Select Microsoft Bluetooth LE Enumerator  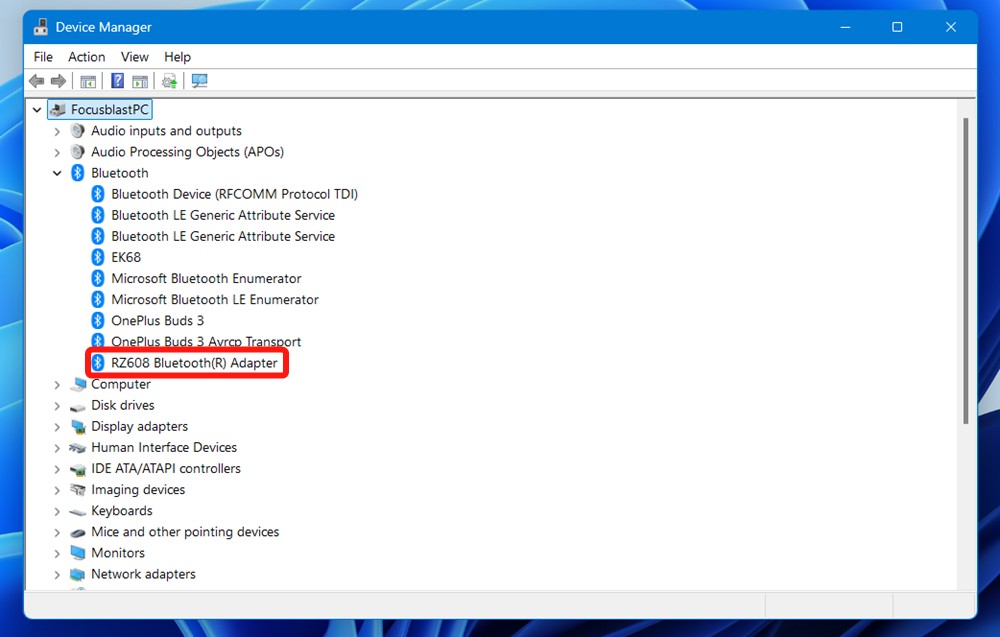pos(213,299)
